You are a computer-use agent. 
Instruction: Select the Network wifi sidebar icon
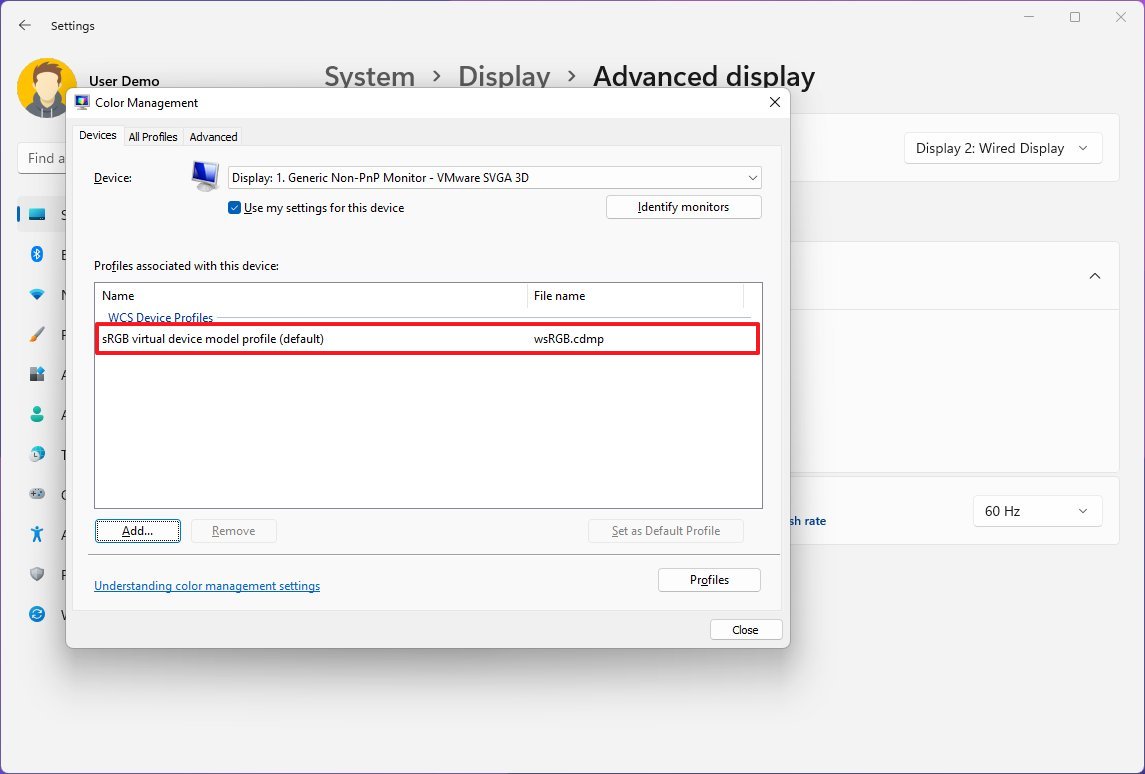coord(37,294)
